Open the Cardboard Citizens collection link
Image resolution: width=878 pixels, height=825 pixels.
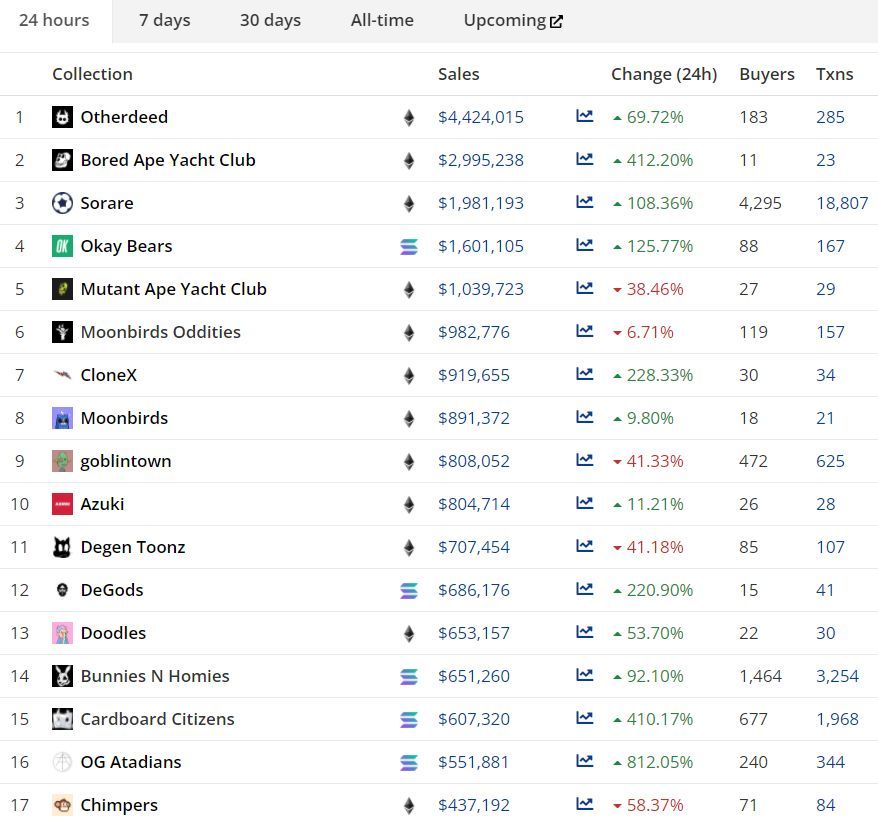point(157,719)
